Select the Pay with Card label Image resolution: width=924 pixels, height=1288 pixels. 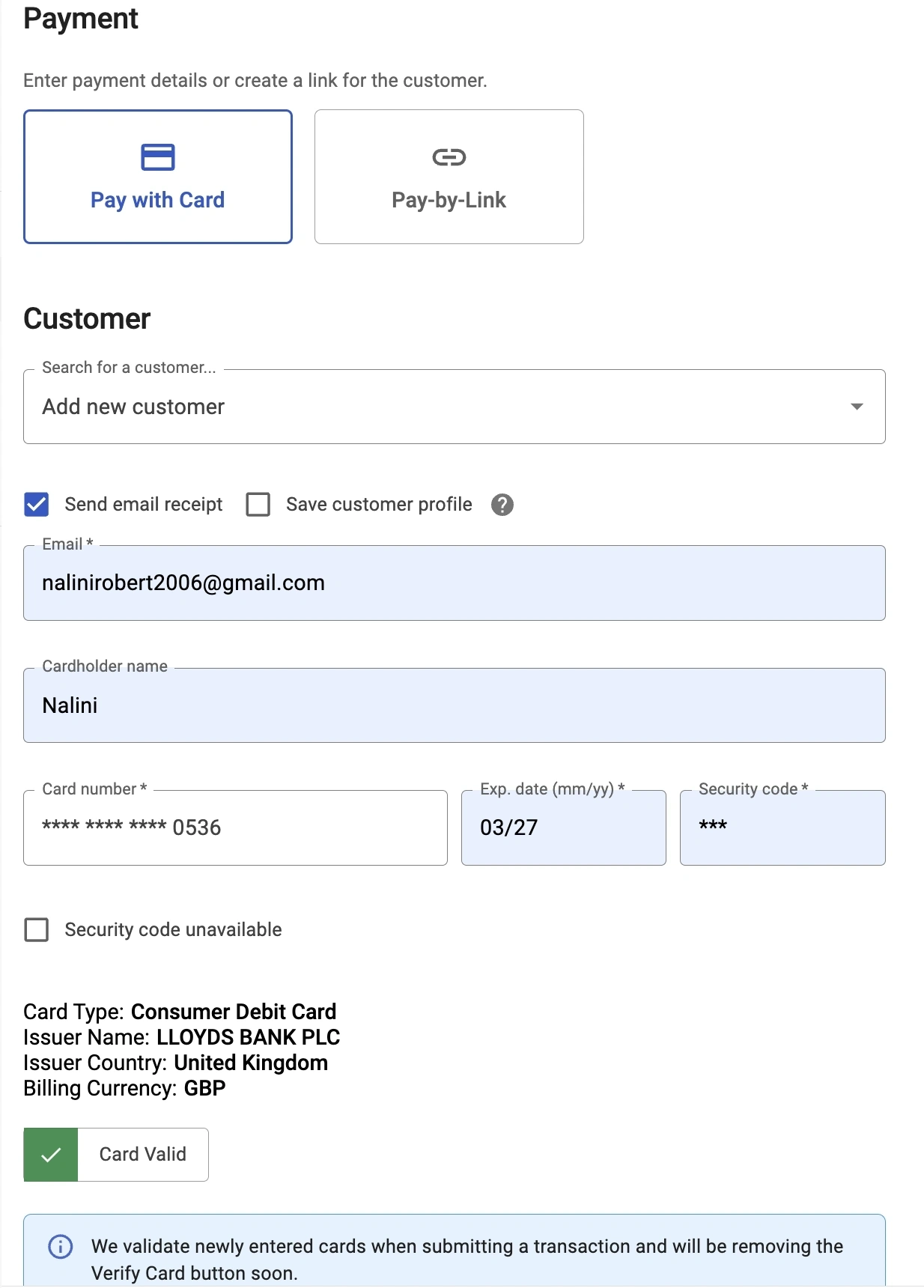(x=157, y=200)
